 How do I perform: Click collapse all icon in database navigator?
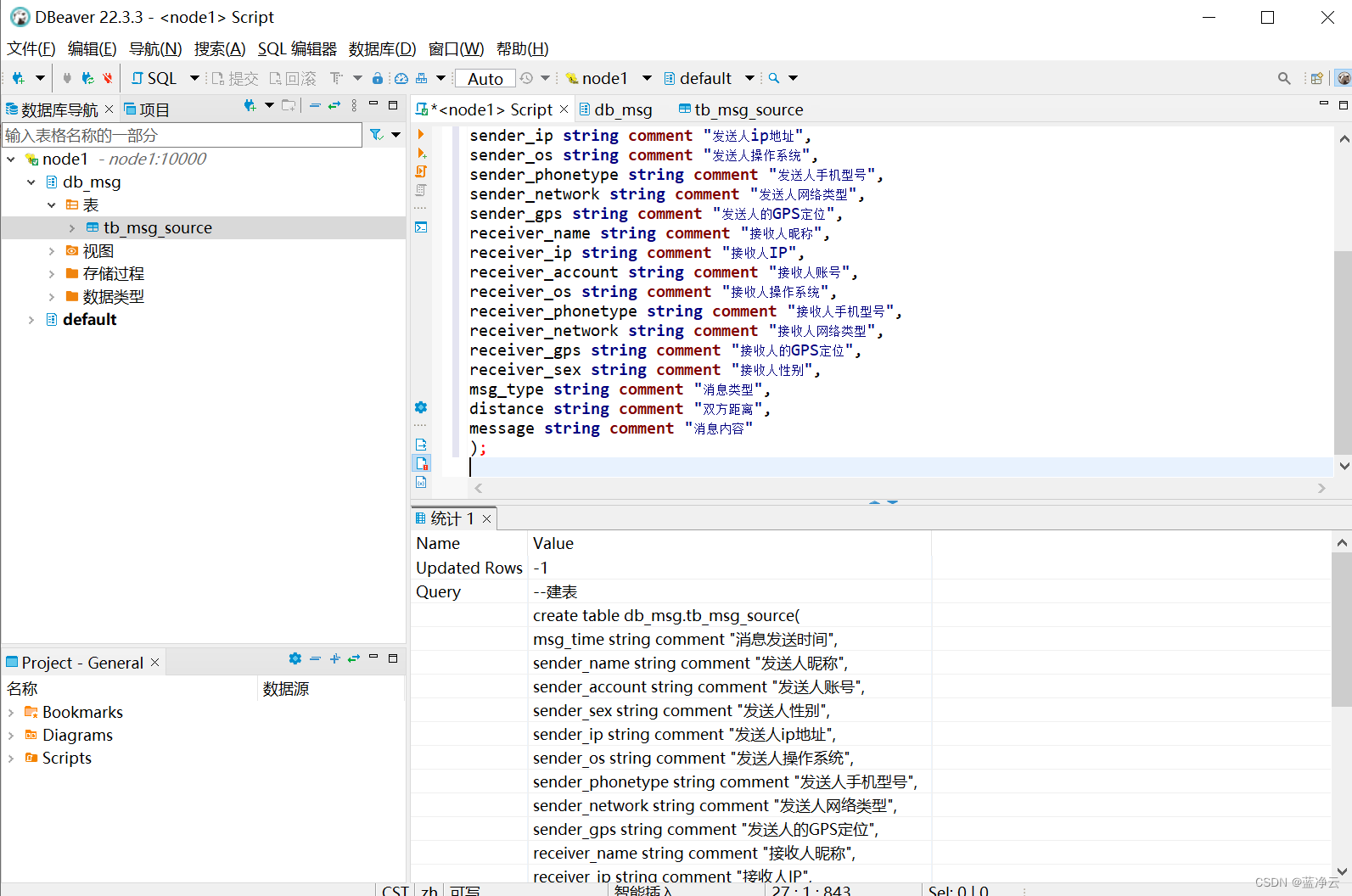315,106
